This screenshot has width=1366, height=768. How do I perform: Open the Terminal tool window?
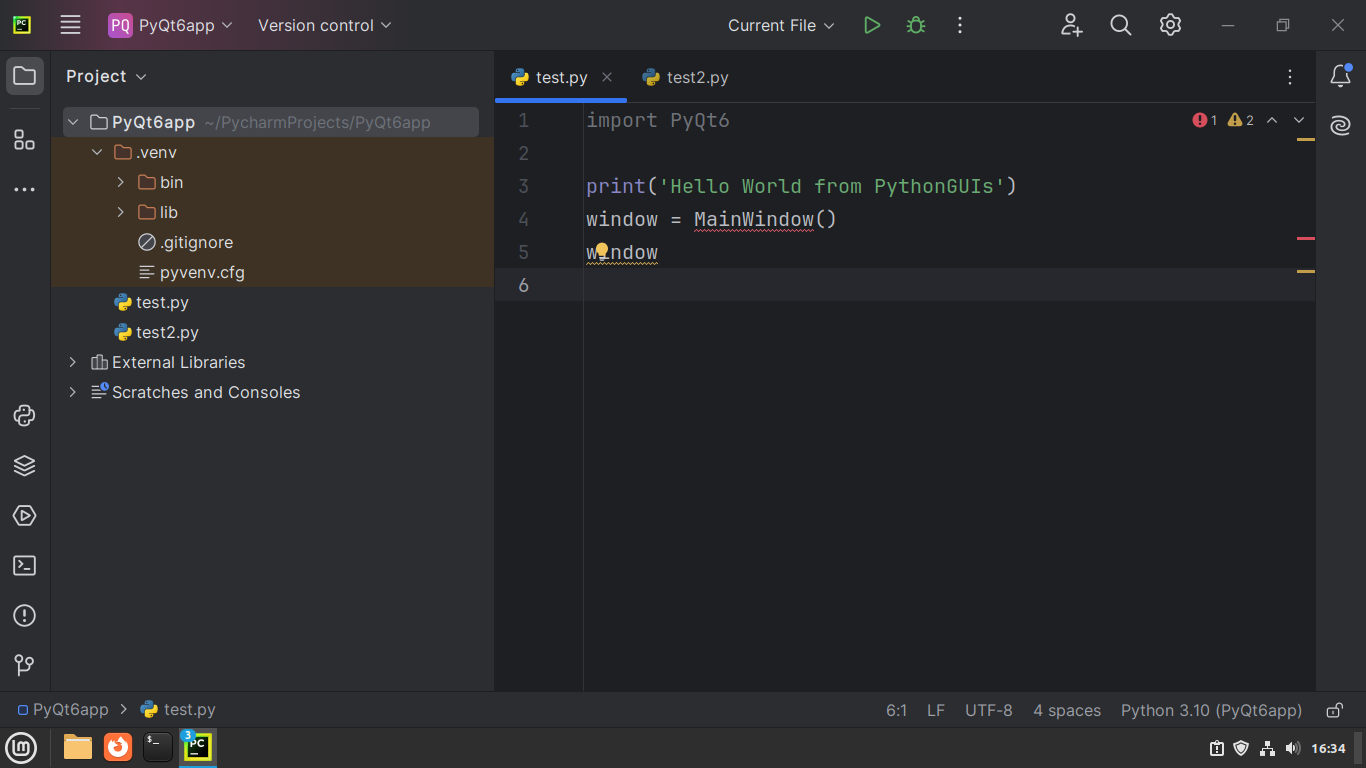(25, 566)
